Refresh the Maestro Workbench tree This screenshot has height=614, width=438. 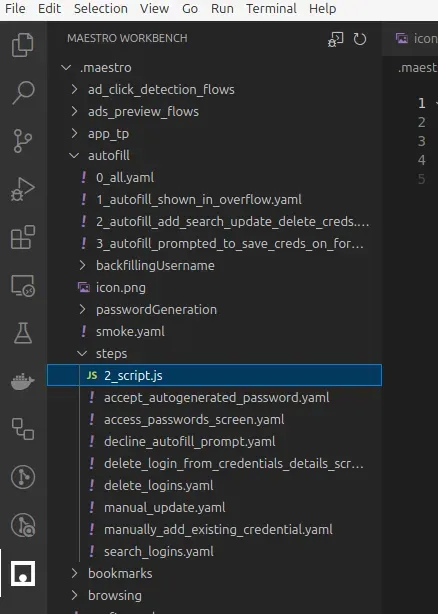(x=360, y=39)
